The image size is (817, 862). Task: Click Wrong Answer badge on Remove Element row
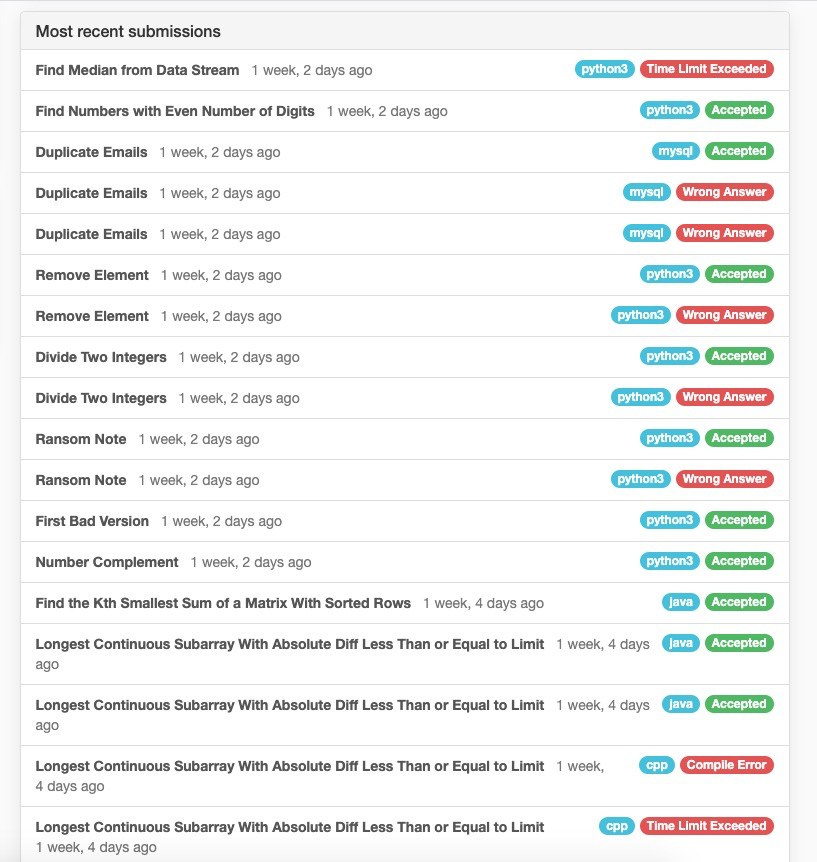coord(724,315)
